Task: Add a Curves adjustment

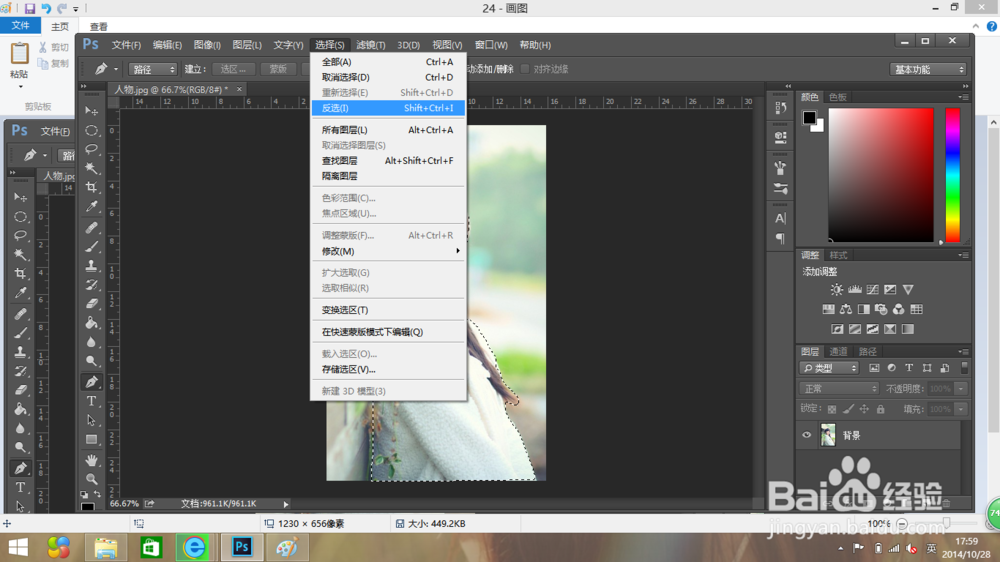Action: pyautogui.click(x=872, y=290)
